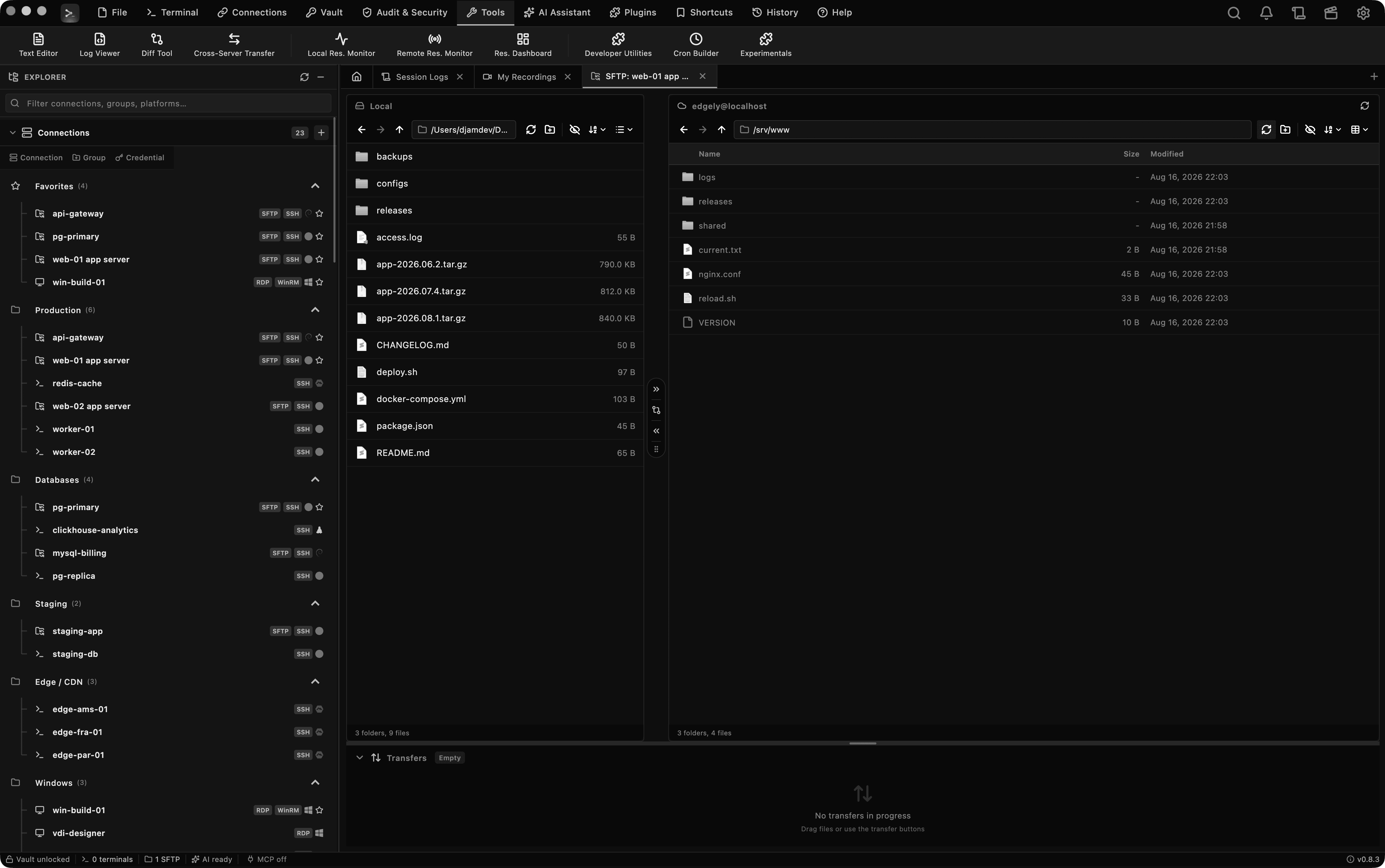Image resolution: width=1385 pixels, height=868 pixels.
Task: Toggle hidden files in Local pane
Action: point(574,130)
